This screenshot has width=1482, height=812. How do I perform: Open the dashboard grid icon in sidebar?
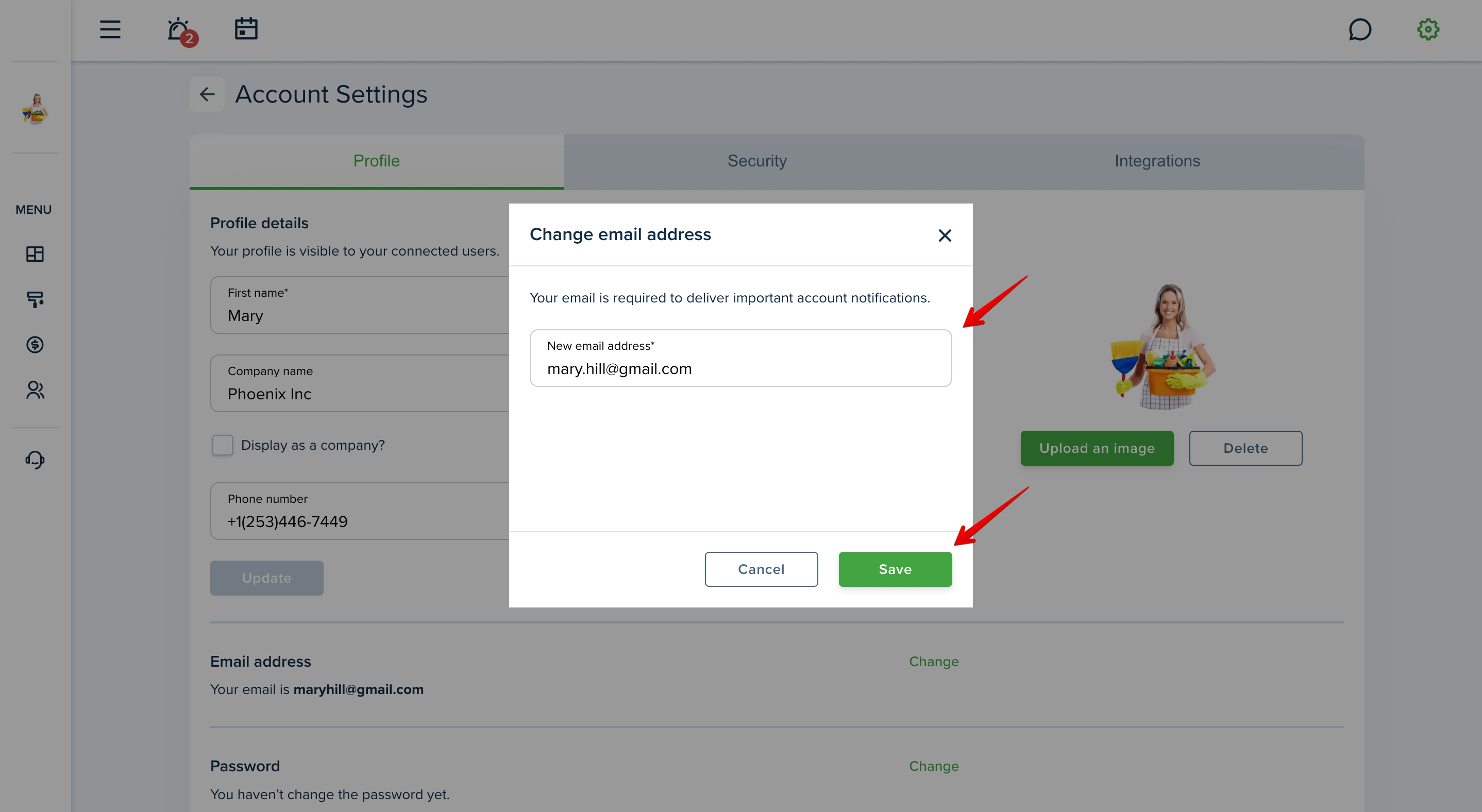pyautogui.click(x=35, y=254)
